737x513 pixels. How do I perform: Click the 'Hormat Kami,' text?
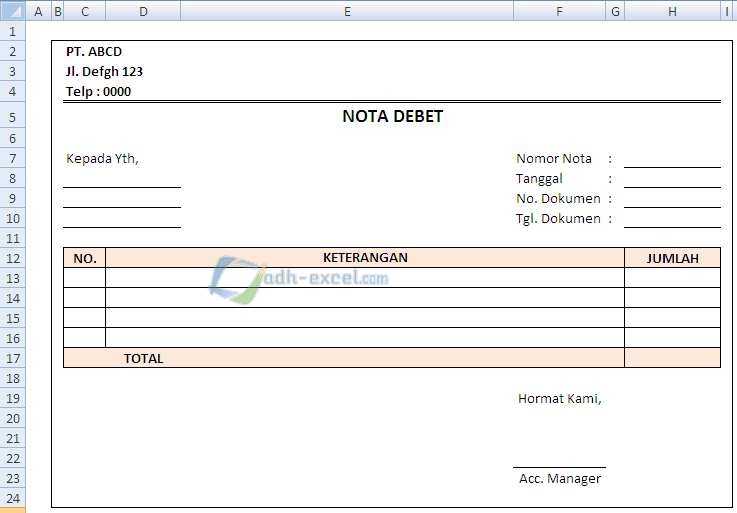(559, 399)
